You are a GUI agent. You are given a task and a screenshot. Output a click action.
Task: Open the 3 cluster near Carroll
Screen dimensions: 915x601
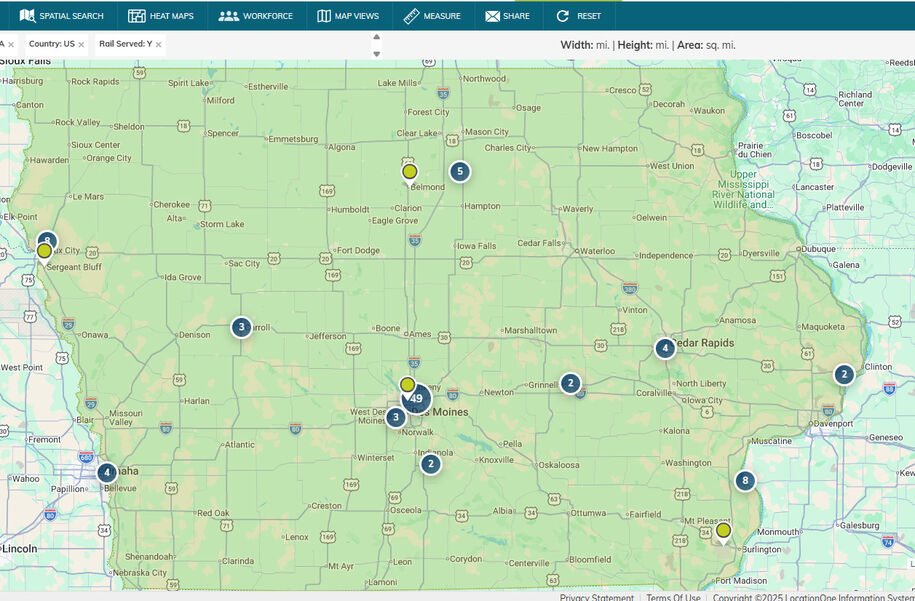coord(242,327)
